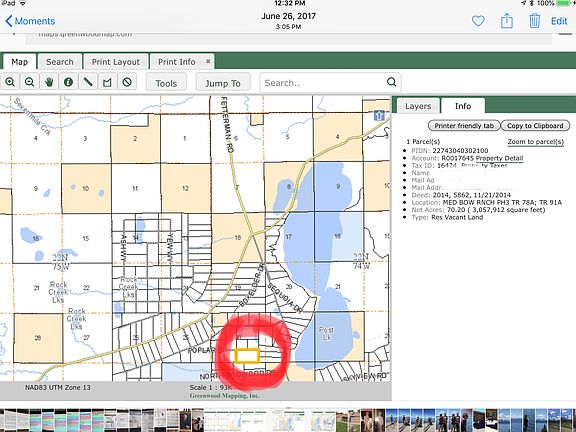Click the Scale 1 : 93K text
This screenshot has height=432, width=576.
[x=211, y=387]
